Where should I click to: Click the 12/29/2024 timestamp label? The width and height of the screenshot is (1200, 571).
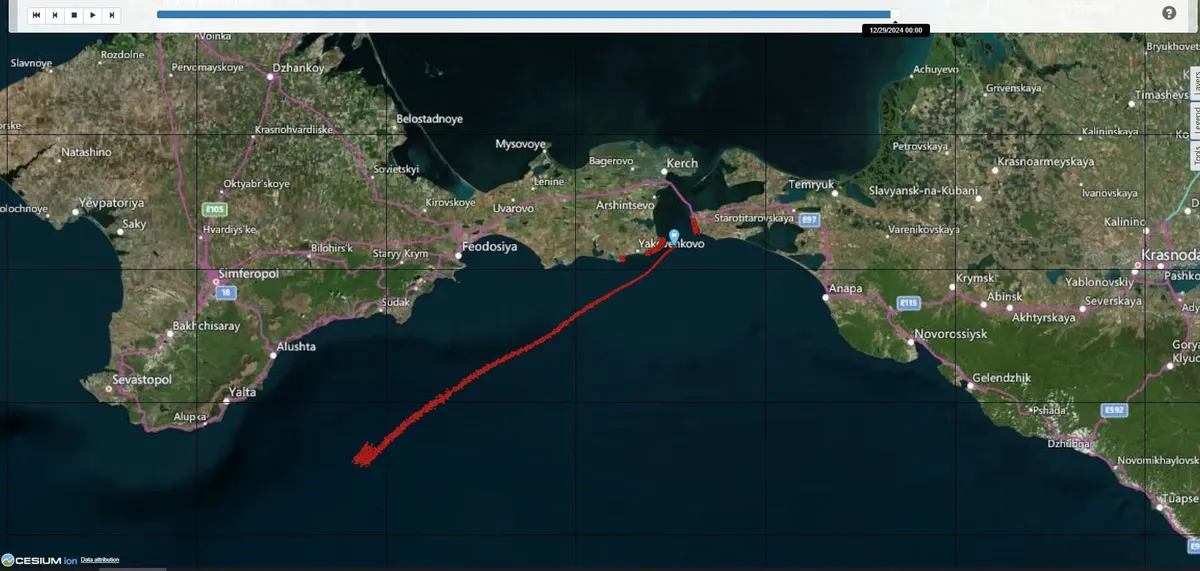point(895,30)
